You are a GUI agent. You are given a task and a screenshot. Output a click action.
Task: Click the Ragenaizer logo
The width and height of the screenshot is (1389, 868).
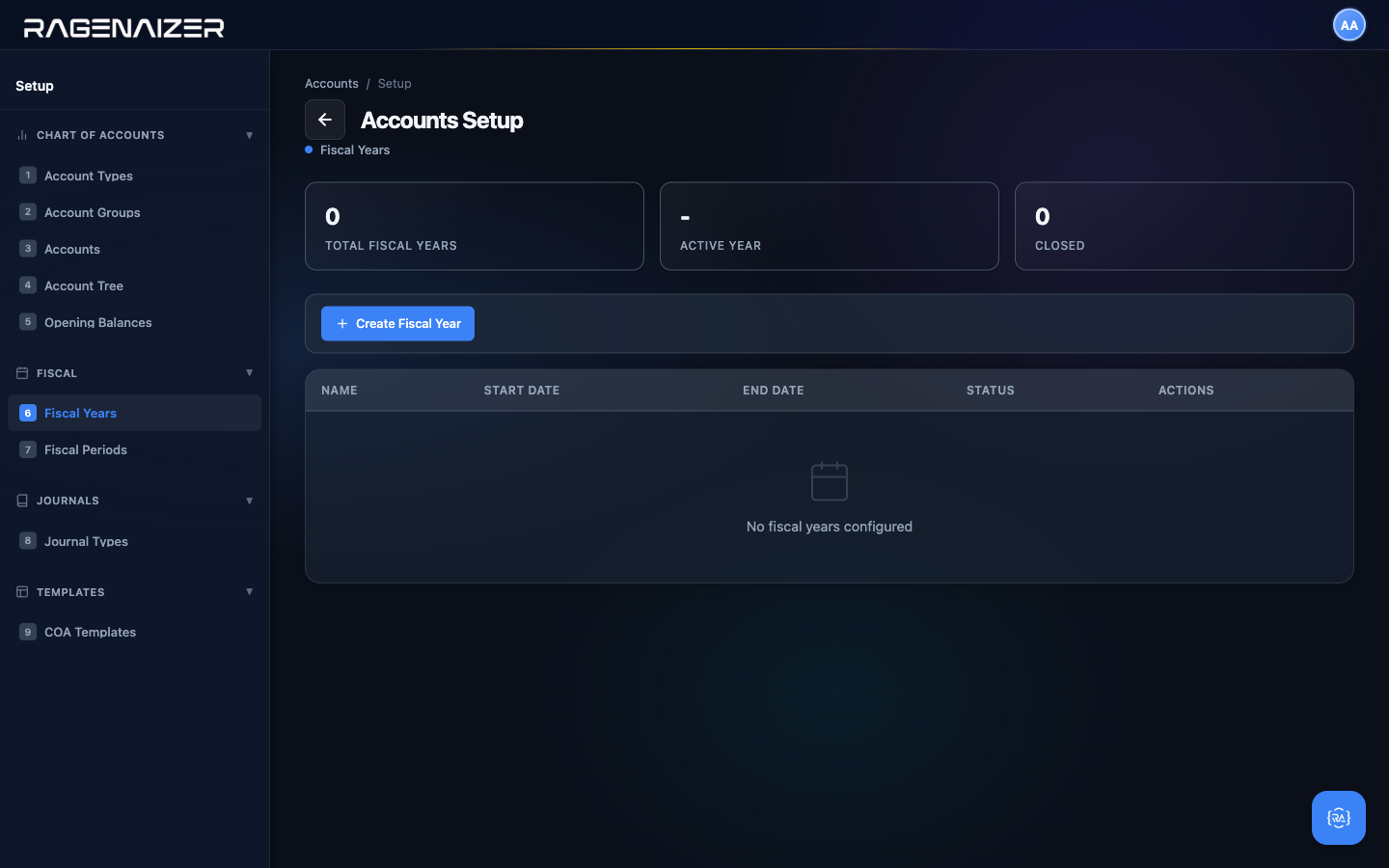click(123, 28)
